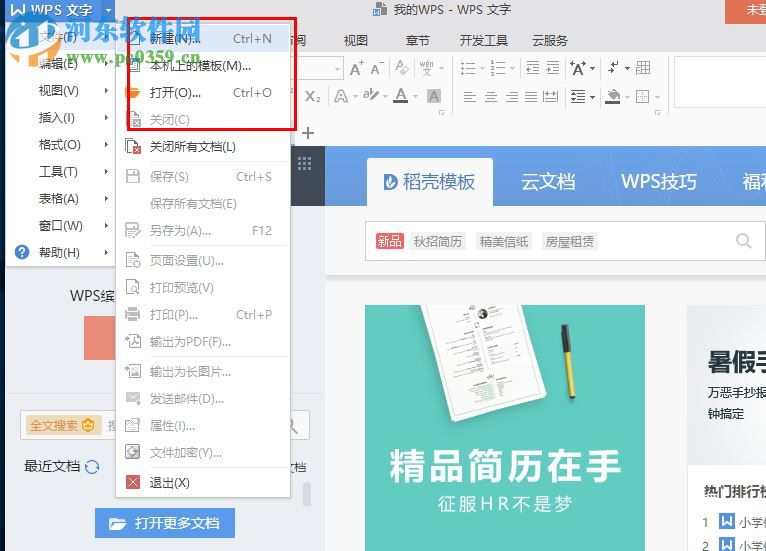The image size is (766, 551).
Task: Open the font dialog launcher corner icon
Action: coord(442,112)
